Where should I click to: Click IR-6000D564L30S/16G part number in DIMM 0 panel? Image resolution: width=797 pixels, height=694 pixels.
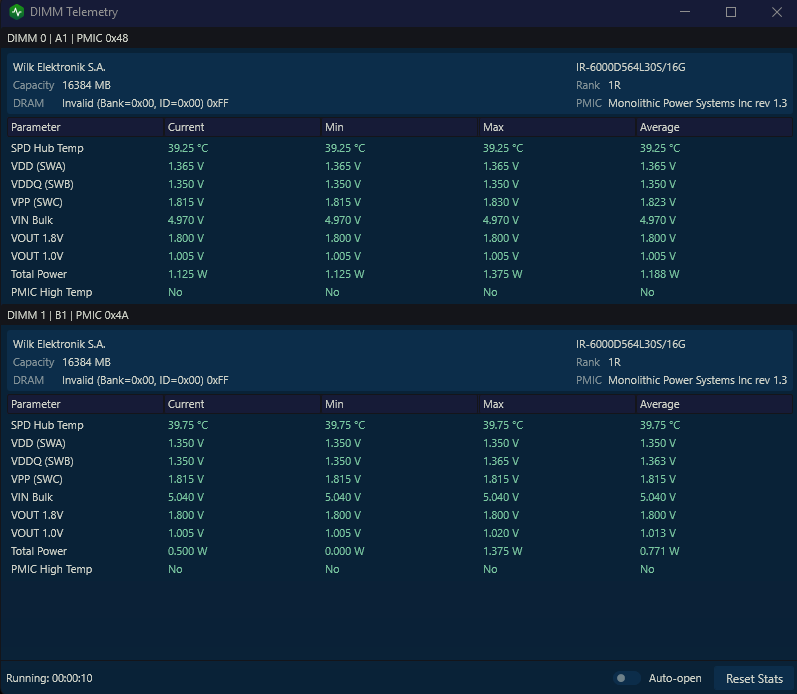630,67
